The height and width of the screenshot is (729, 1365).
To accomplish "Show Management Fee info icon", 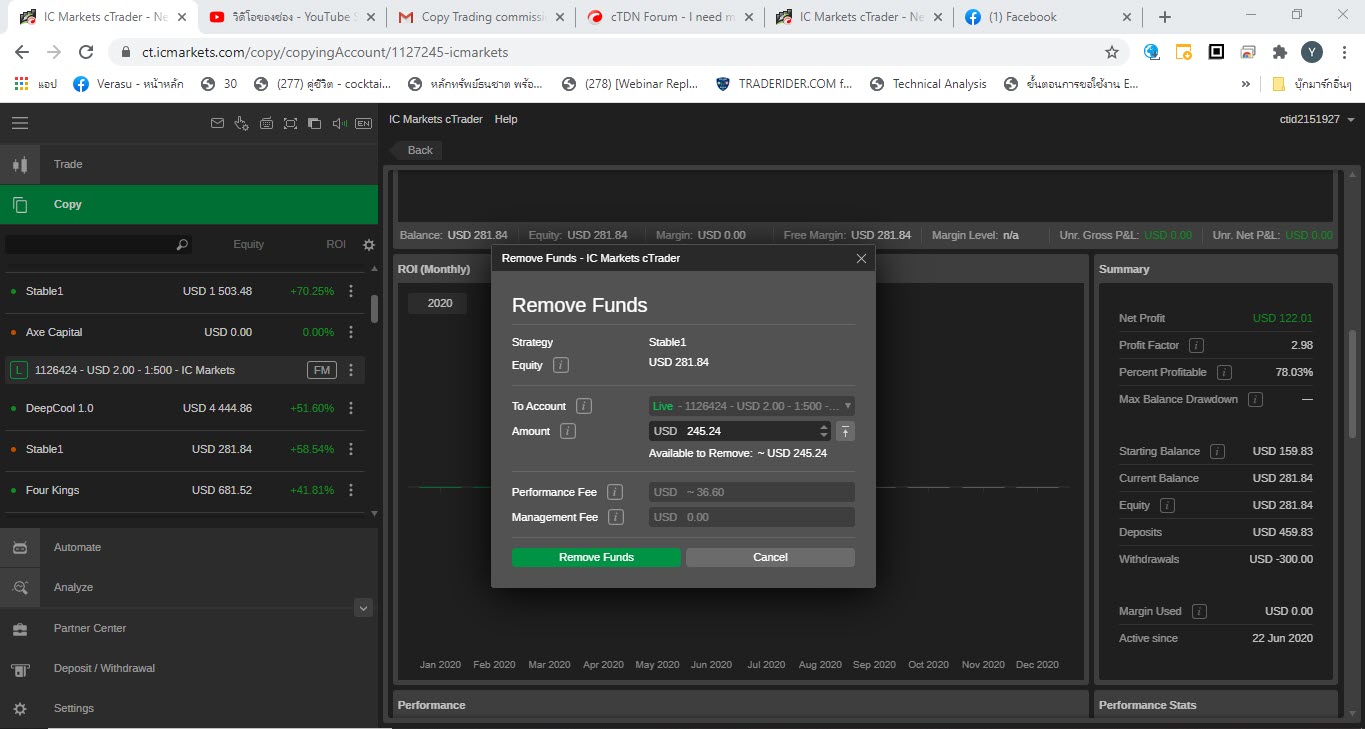I will point(616,517).
